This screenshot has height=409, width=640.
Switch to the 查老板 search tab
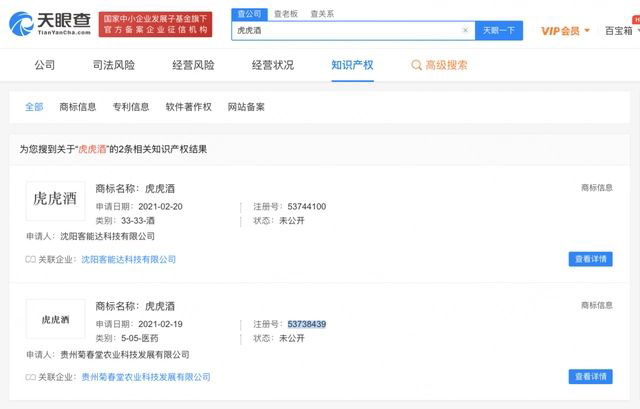point(287,14)
